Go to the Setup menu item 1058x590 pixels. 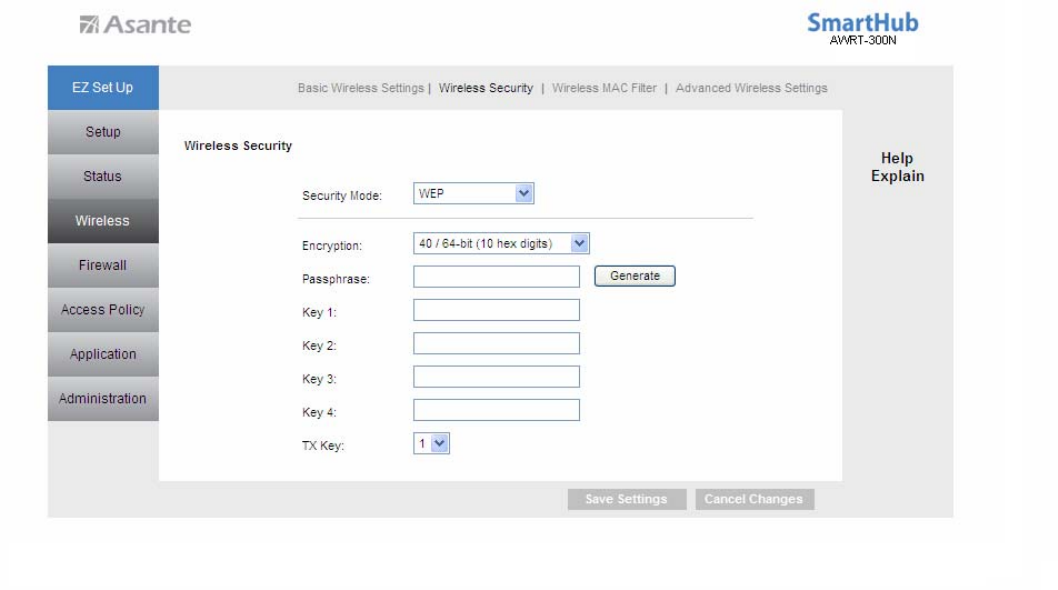point(103,132)
